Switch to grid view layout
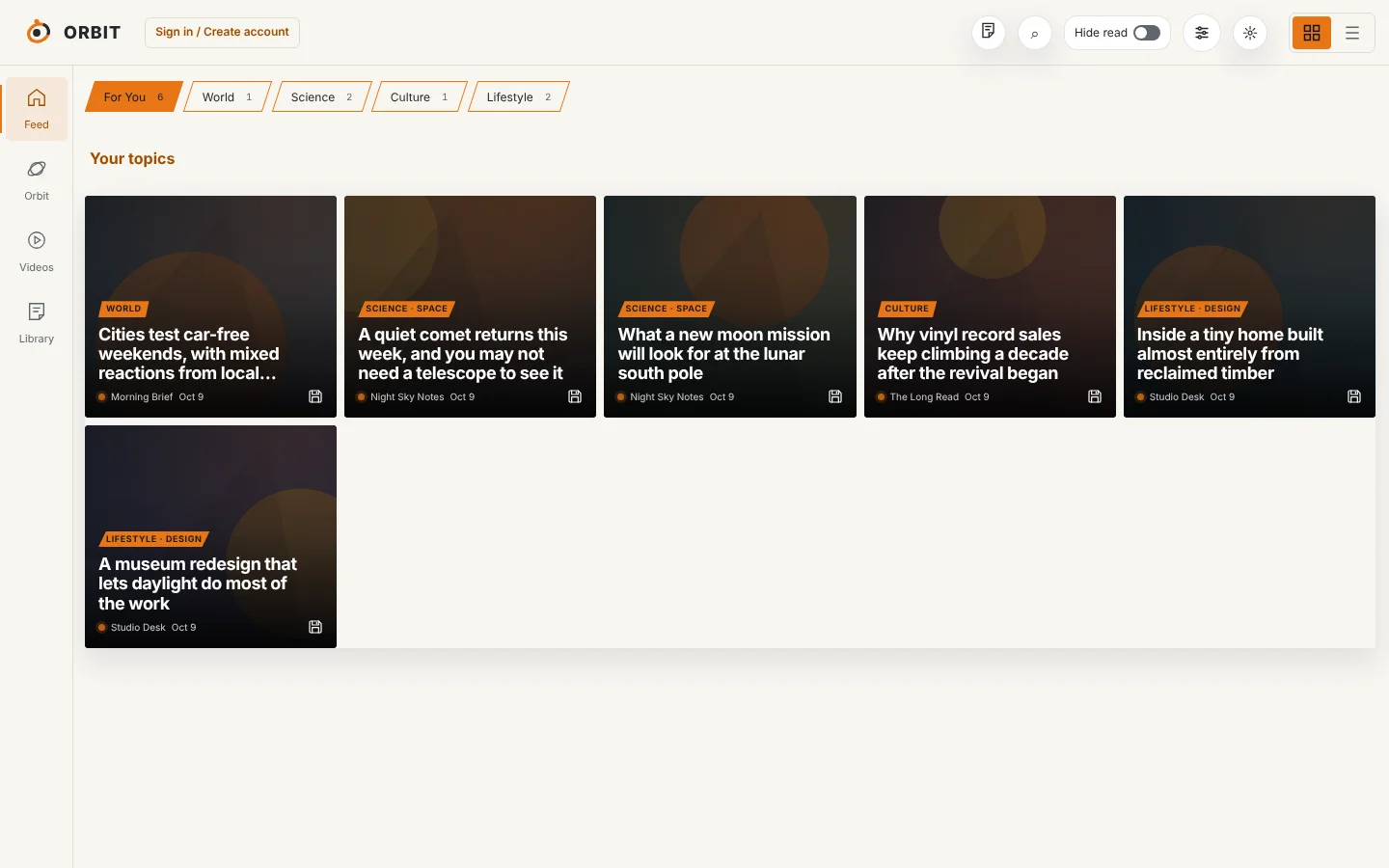The height and width of the screenshot is (868, 1389). pos(1312,33)
